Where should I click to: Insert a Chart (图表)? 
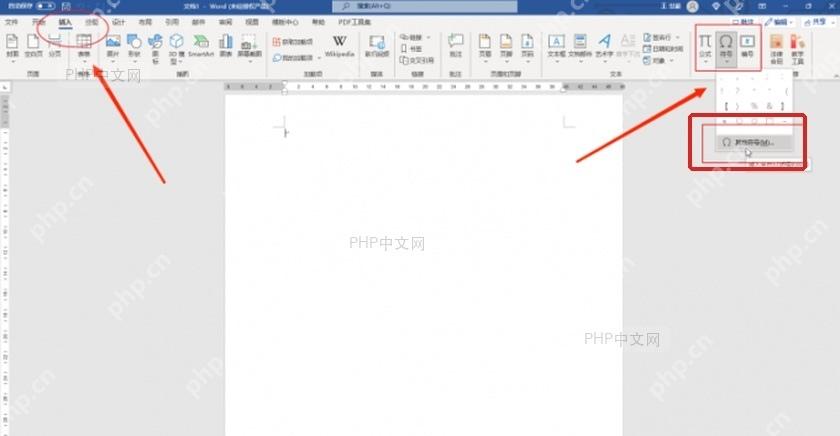click(x=226, y=46)
